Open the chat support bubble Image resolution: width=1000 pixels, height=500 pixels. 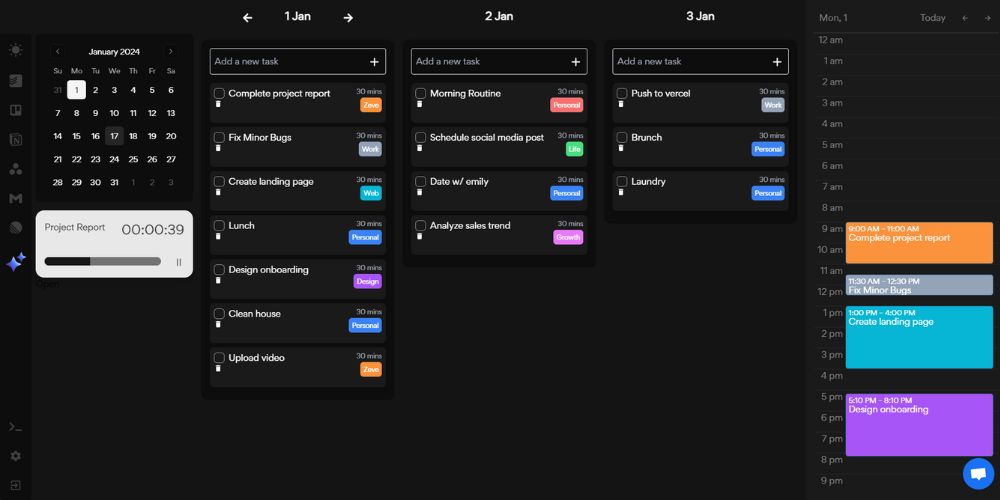point(978,473)
